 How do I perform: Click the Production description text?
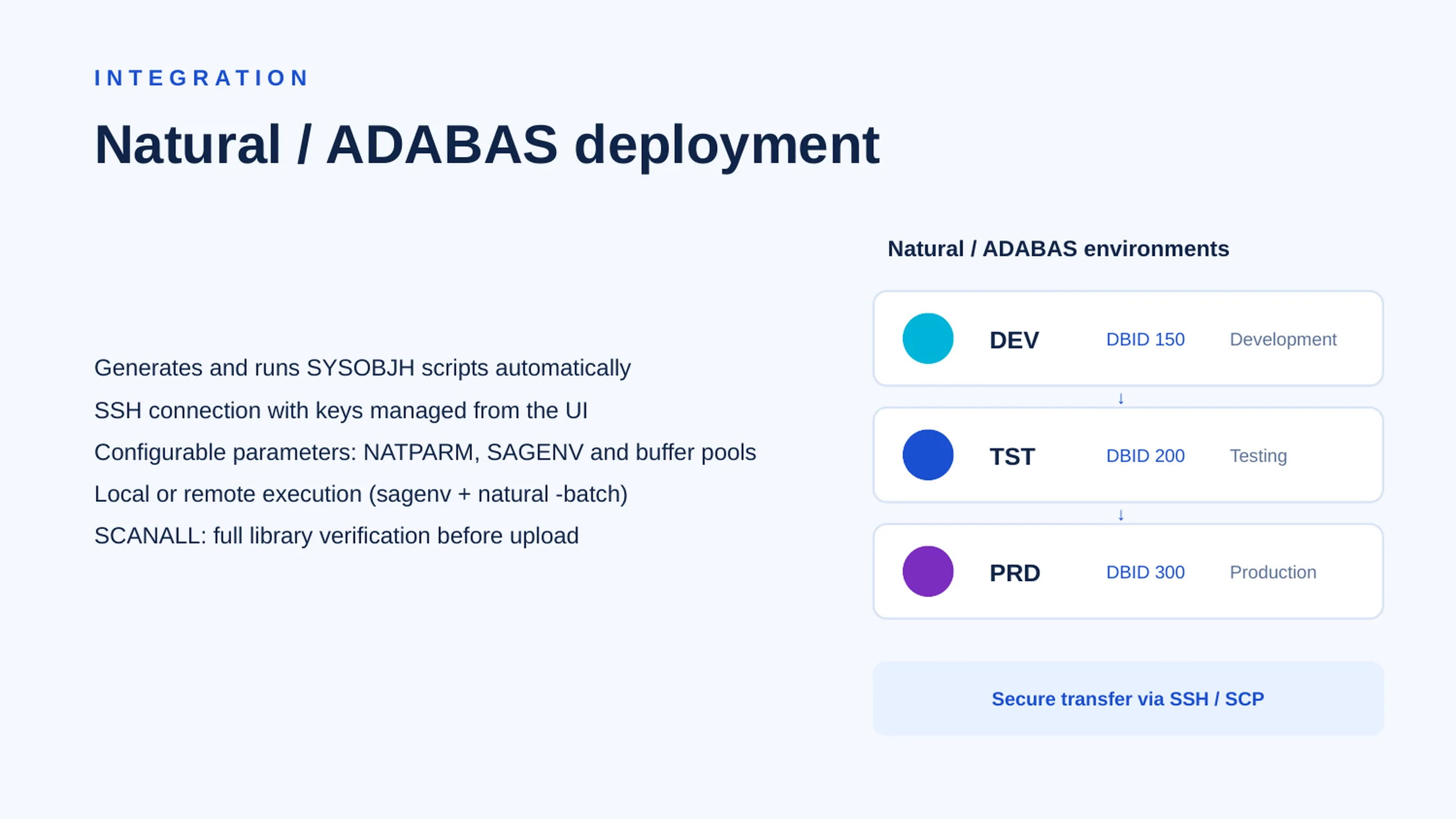1273,572
